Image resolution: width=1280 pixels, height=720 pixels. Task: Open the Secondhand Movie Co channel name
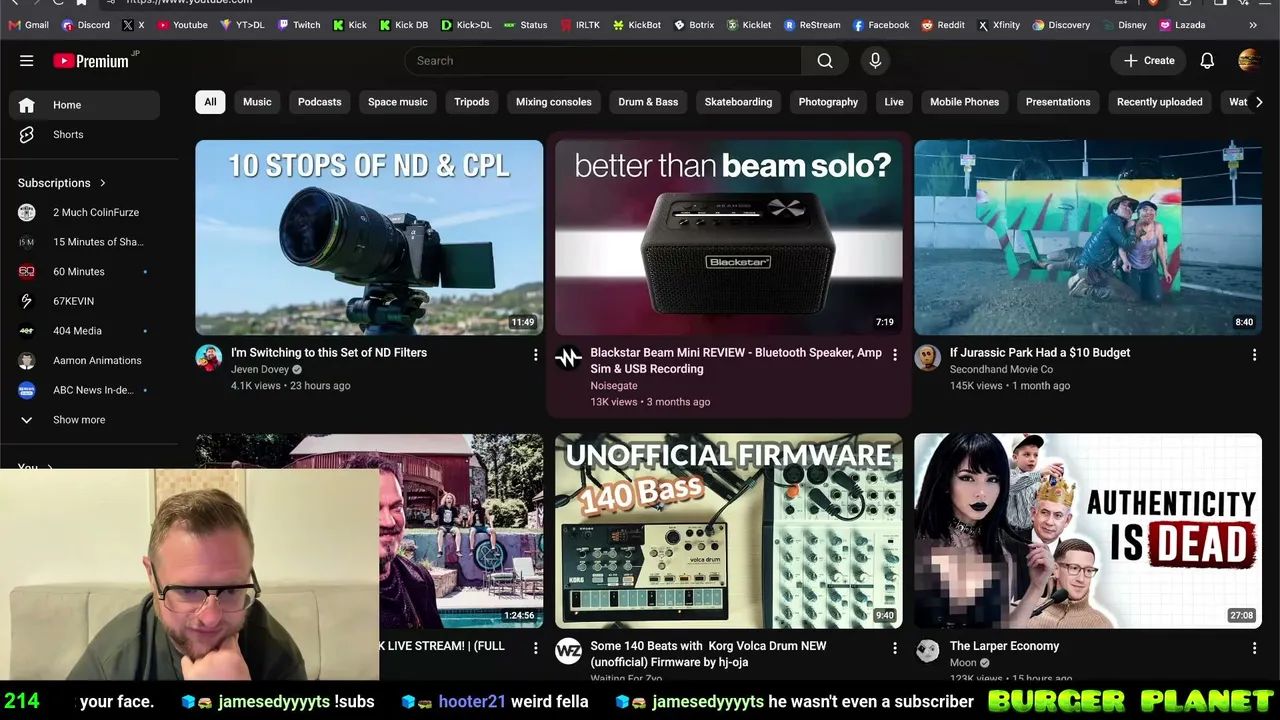tap(1001, 370)
